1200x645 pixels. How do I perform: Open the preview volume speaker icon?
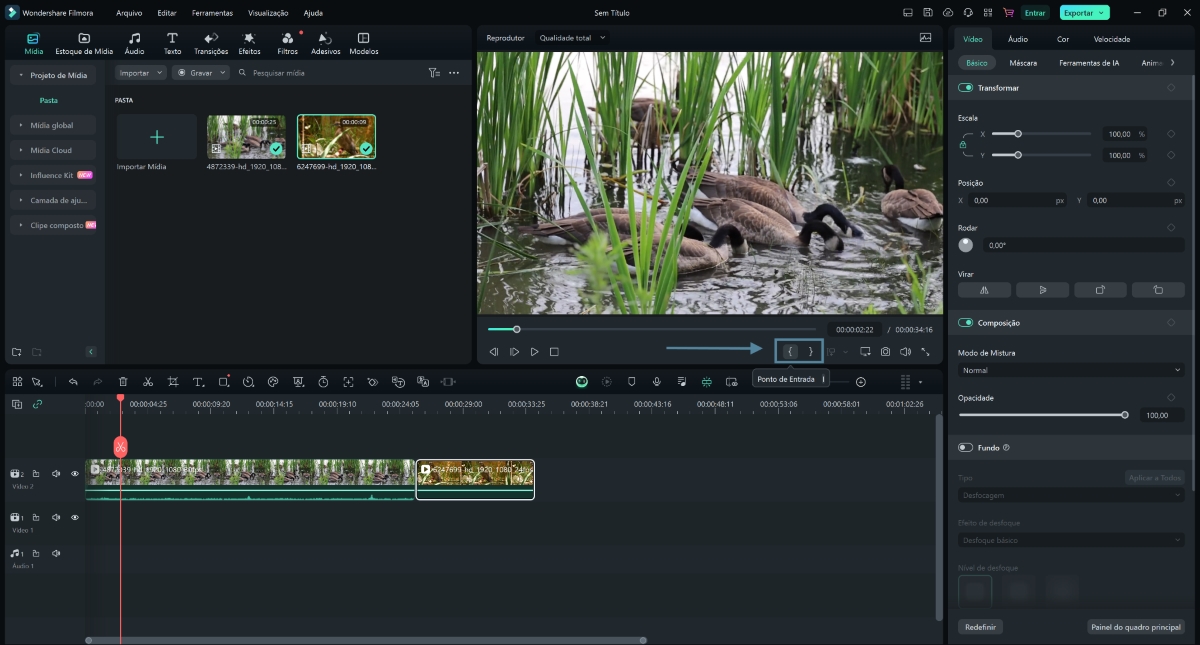point(905,352)
